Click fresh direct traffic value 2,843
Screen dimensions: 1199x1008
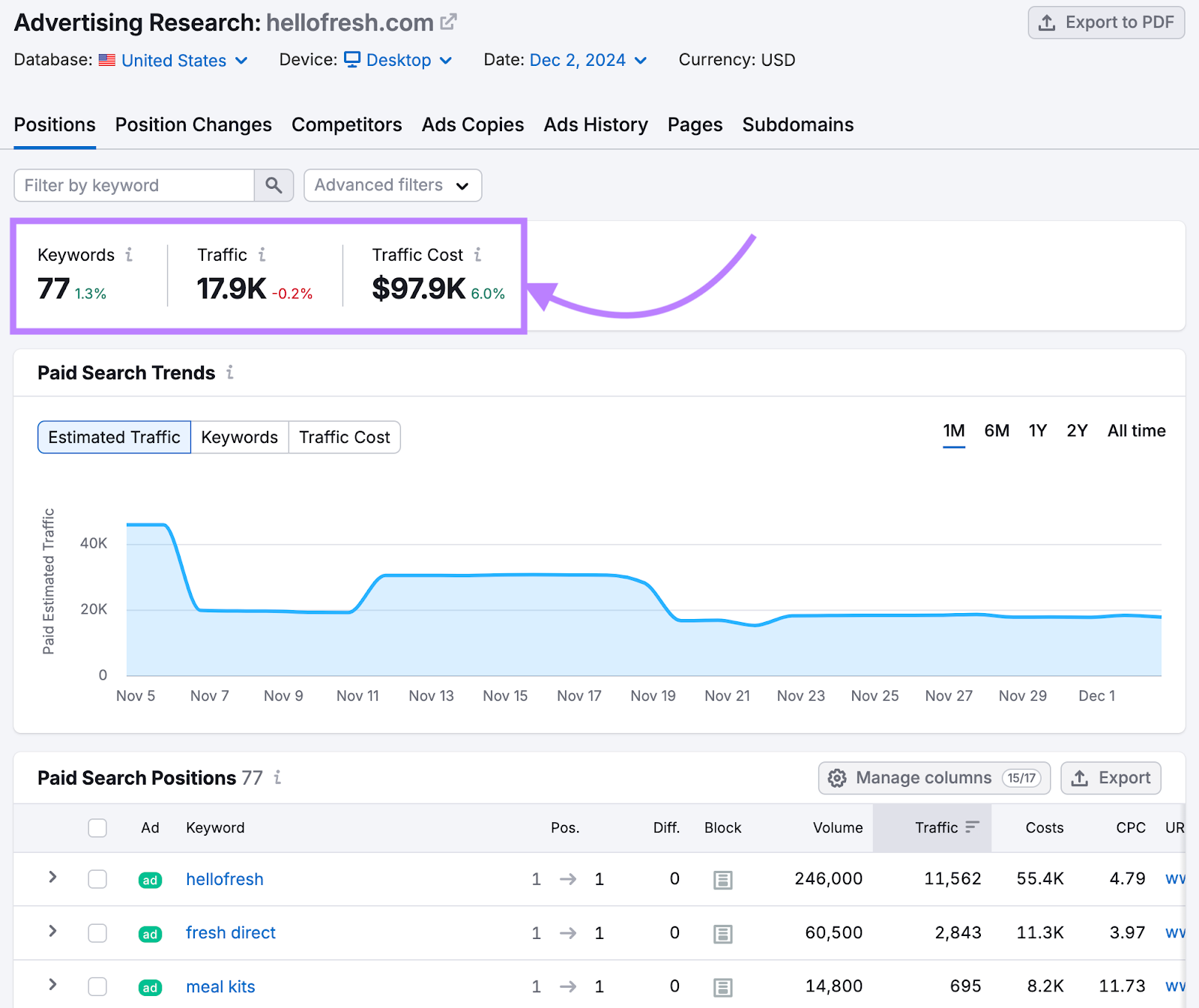(958, 932)
